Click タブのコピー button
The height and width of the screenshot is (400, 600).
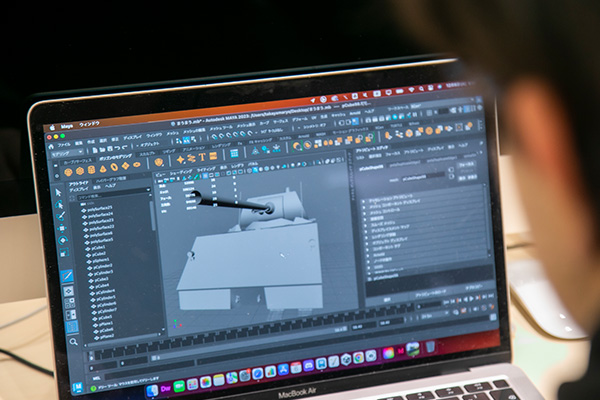click(x=474, y=288)
